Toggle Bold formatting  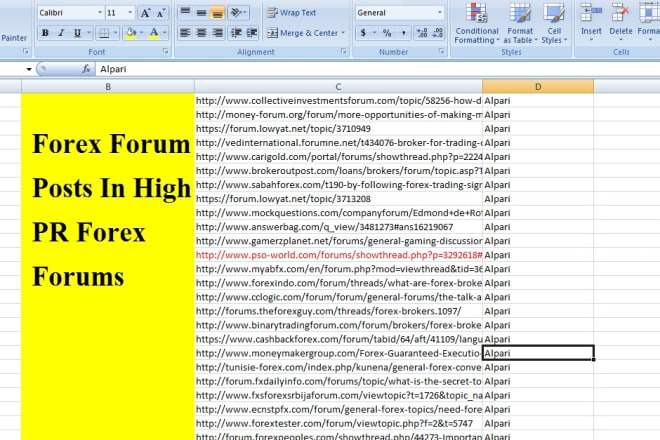45,33
